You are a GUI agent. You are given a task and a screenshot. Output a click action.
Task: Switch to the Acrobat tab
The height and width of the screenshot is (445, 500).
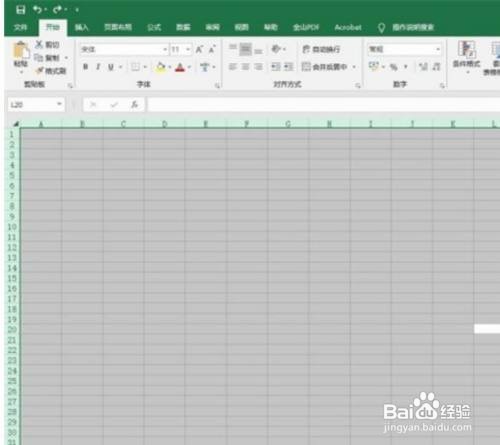click(348, 27)
